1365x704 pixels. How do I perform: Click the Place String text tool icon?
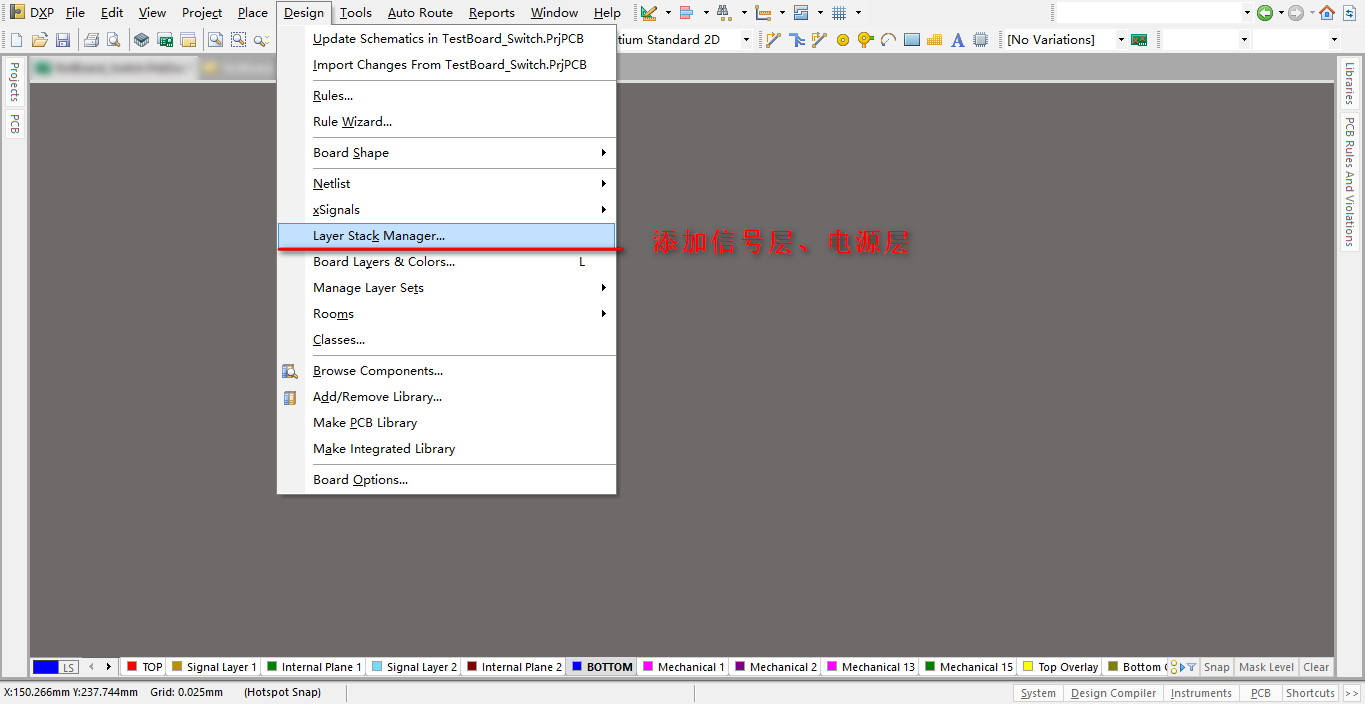pos(957,40)
